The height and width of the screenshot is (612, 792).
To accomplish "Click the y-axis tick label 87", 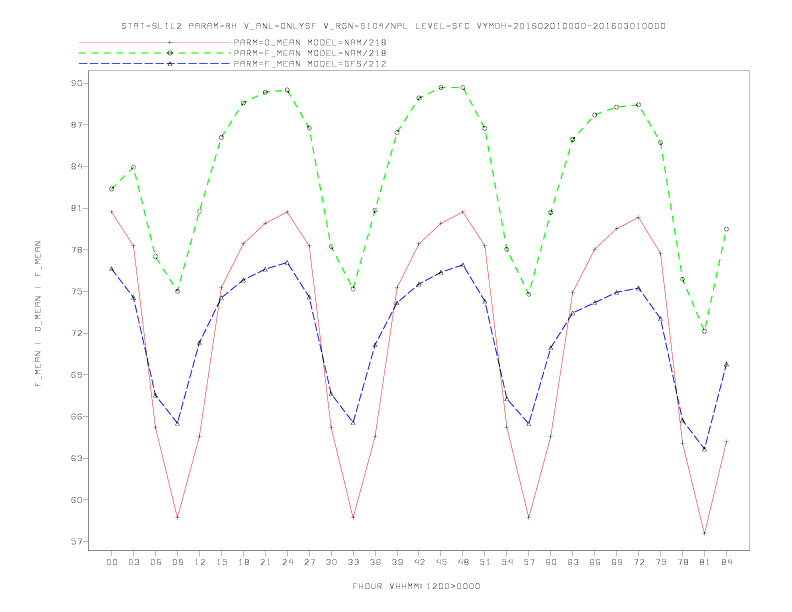I will click(76, 125).
